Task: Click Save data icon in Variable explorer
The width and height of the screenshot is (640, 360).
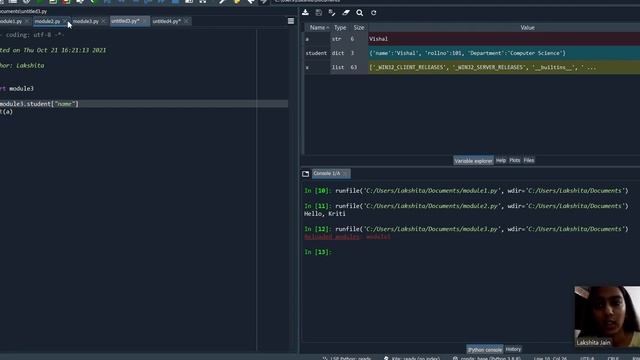Action: 319,13
